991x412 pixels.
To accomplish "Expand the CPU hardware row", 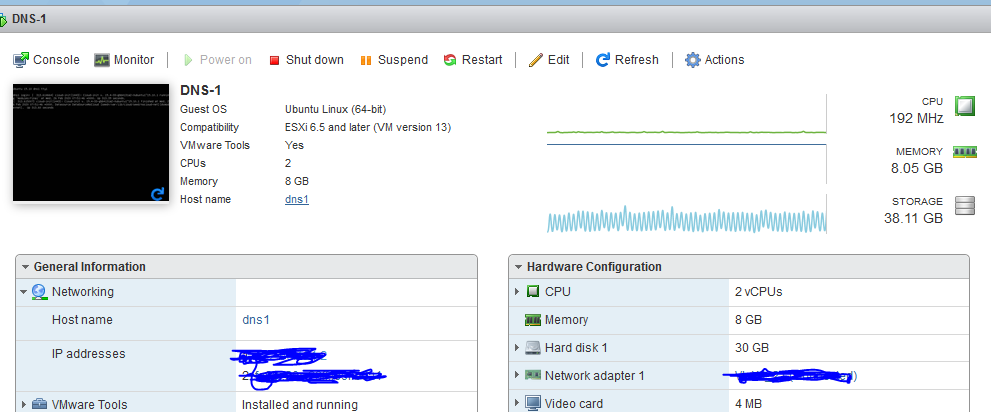I will pyautogui.click(x=517, y=292).
